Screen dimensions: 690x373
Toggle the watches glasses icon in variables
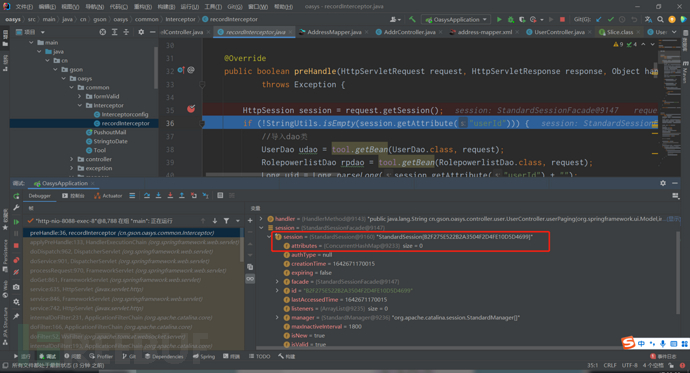click(x=250, y=279)
